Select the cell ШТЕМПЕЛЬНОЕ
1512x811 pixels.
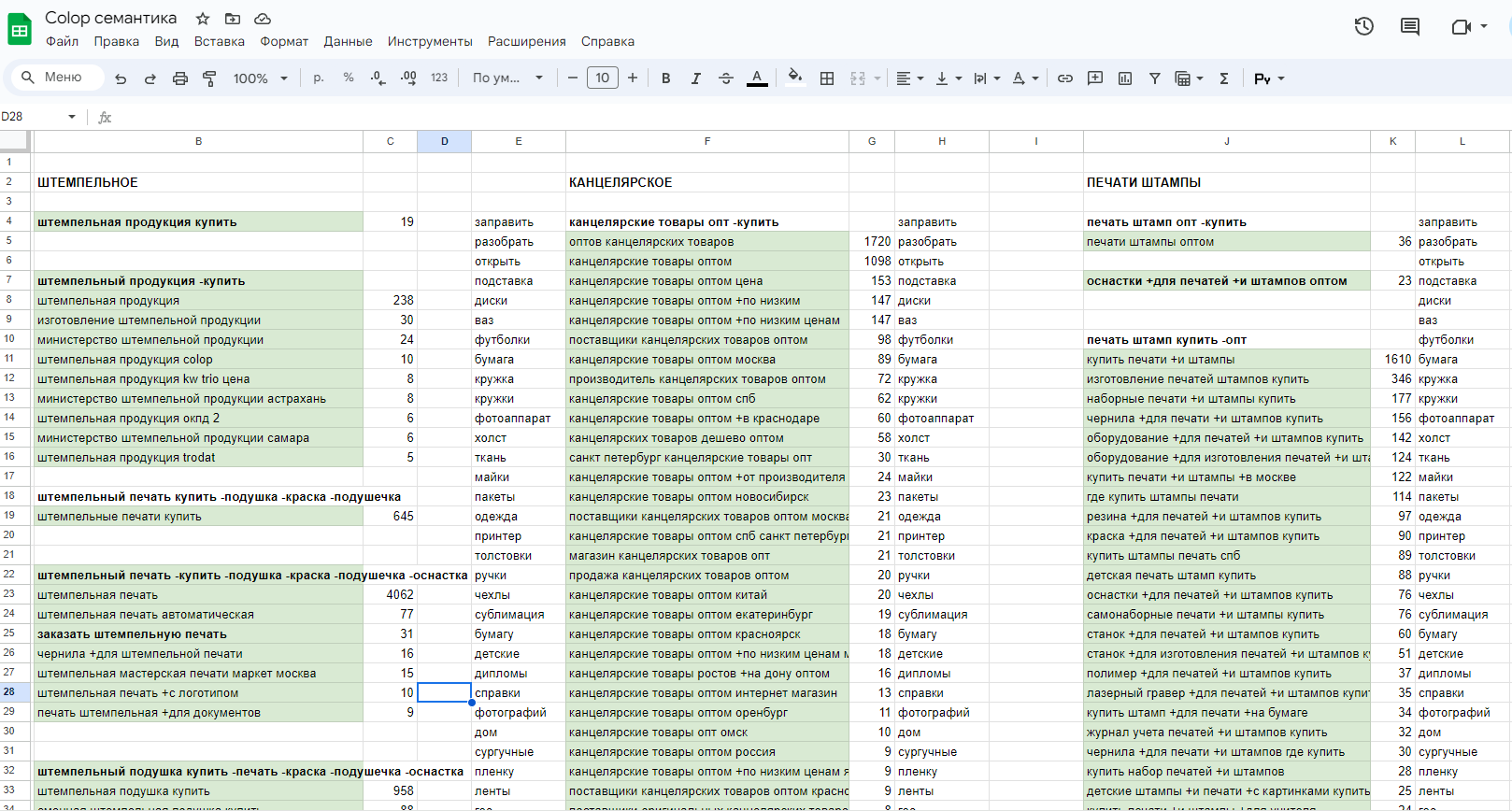tap(198, 182)
